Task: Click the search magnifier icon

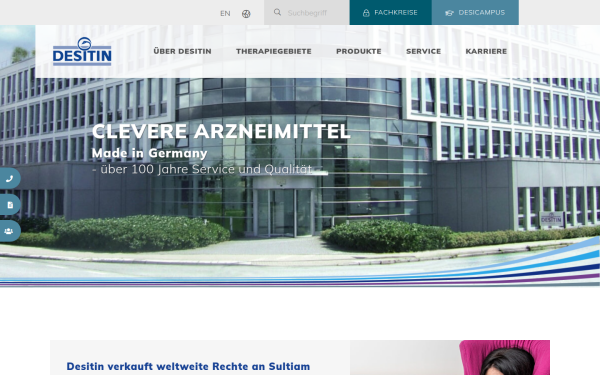Action: [277, 12]
